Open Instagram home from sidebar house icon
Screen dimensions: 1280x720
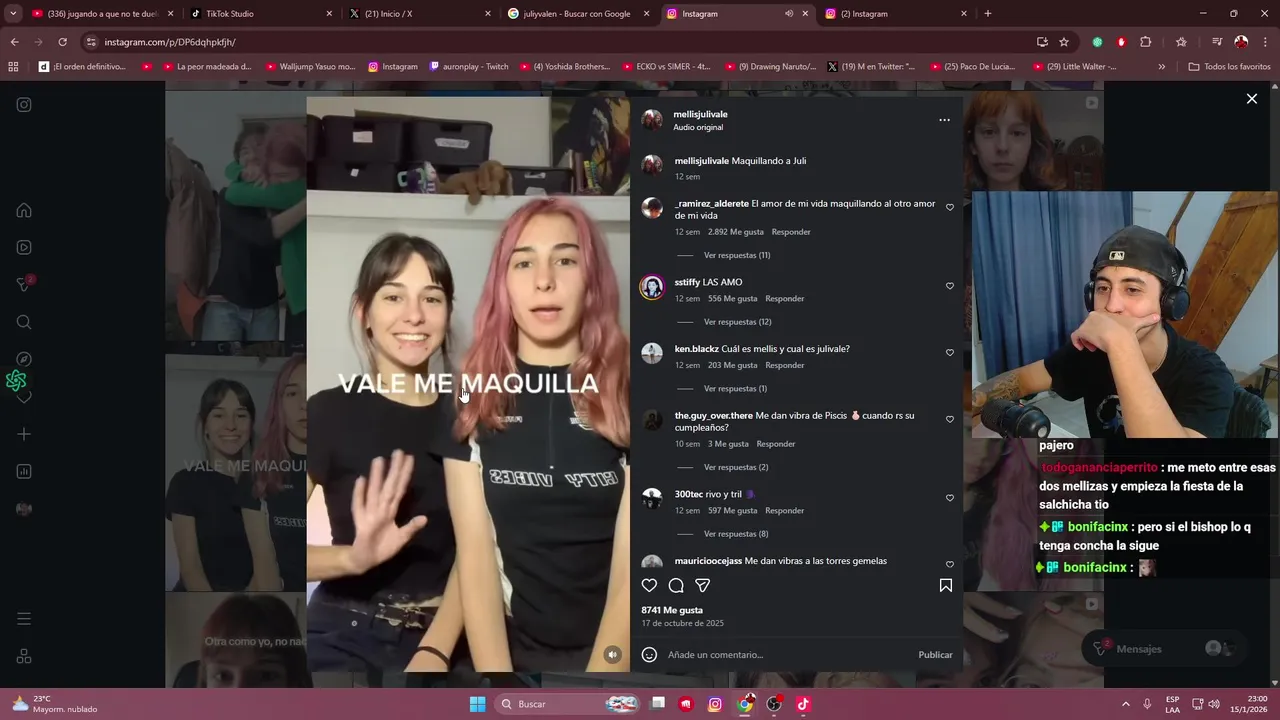click(24, 211)
